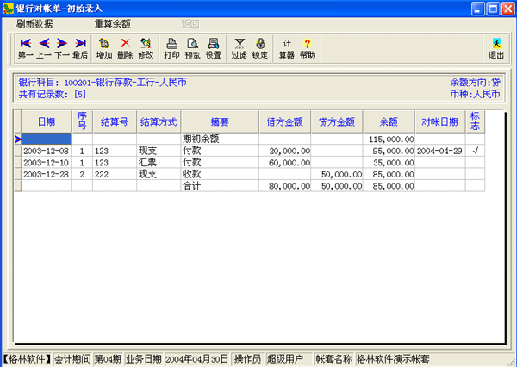Image resolution: width=517 pixels, height=367 pixels.
Task: Open the 重算余额 menu
Action: point(113,24)
